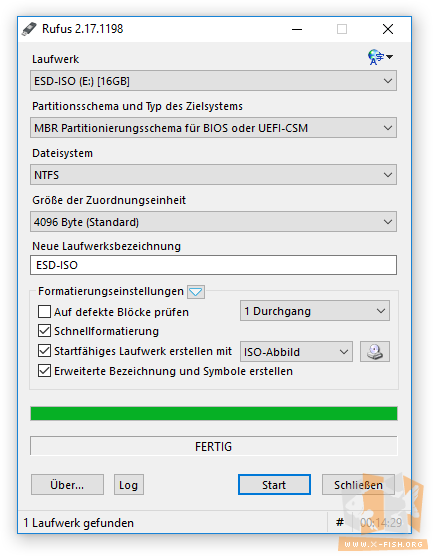Click the disc icon to select ISO image
Viewport: 433px width, 556px height.
click(374, 351)
